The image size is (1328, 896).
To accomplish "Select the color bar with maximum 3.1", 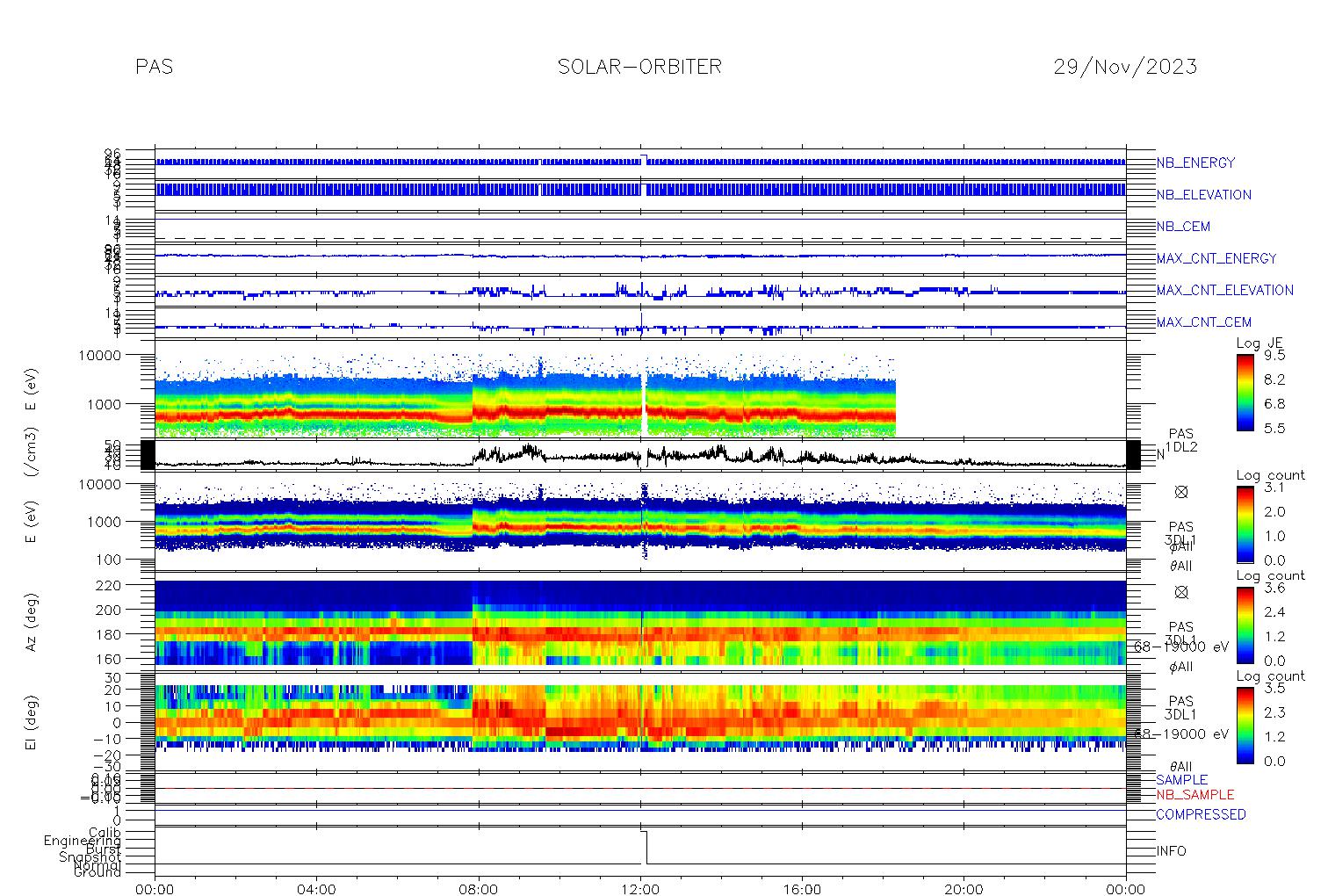I will [1245, 524].
